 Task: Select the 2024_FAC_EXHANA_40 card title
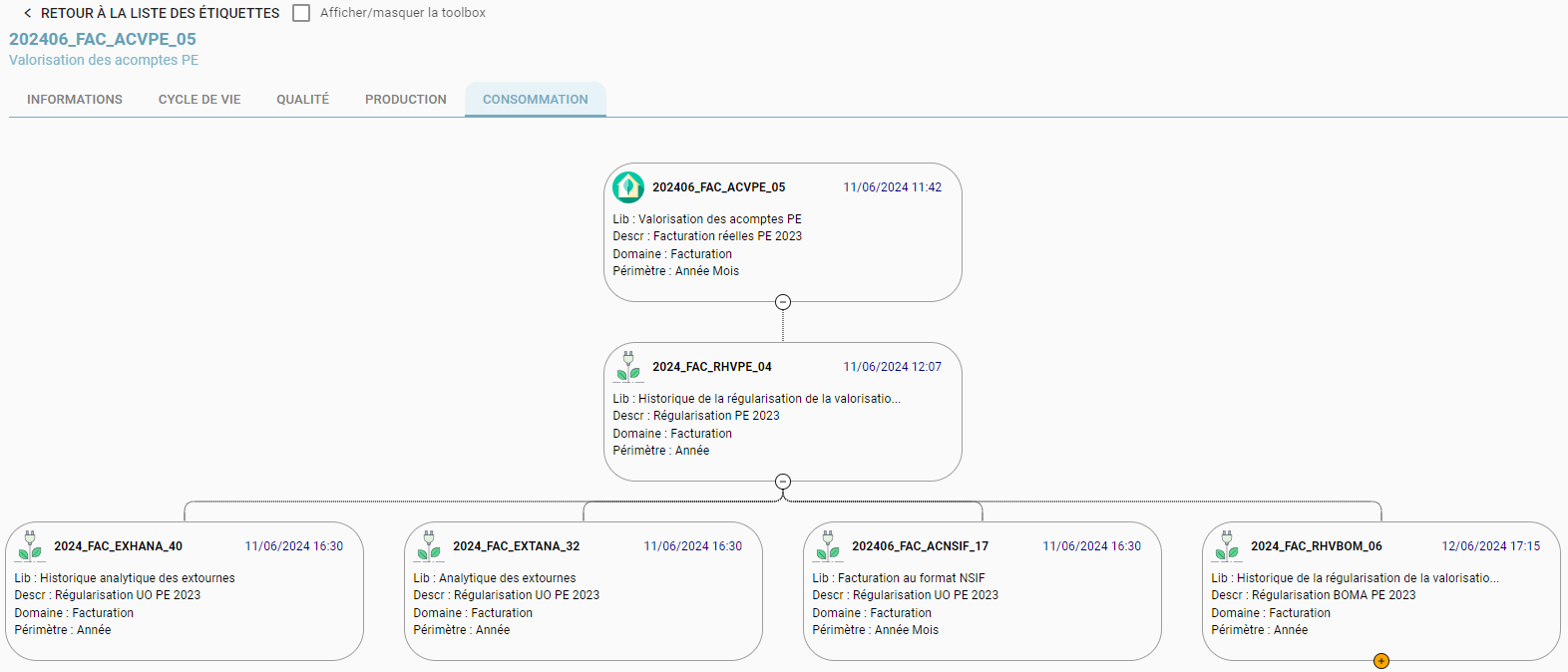[118, 546]
